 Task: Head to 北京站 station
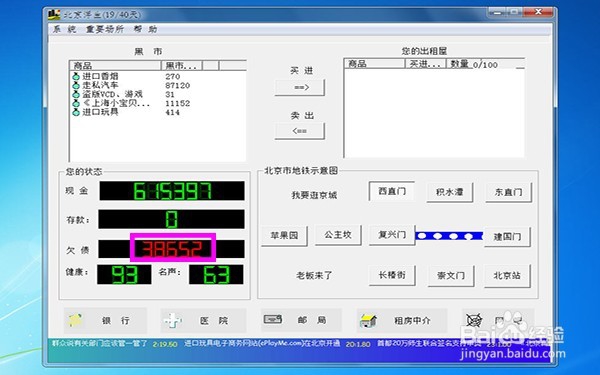(507, 276)
